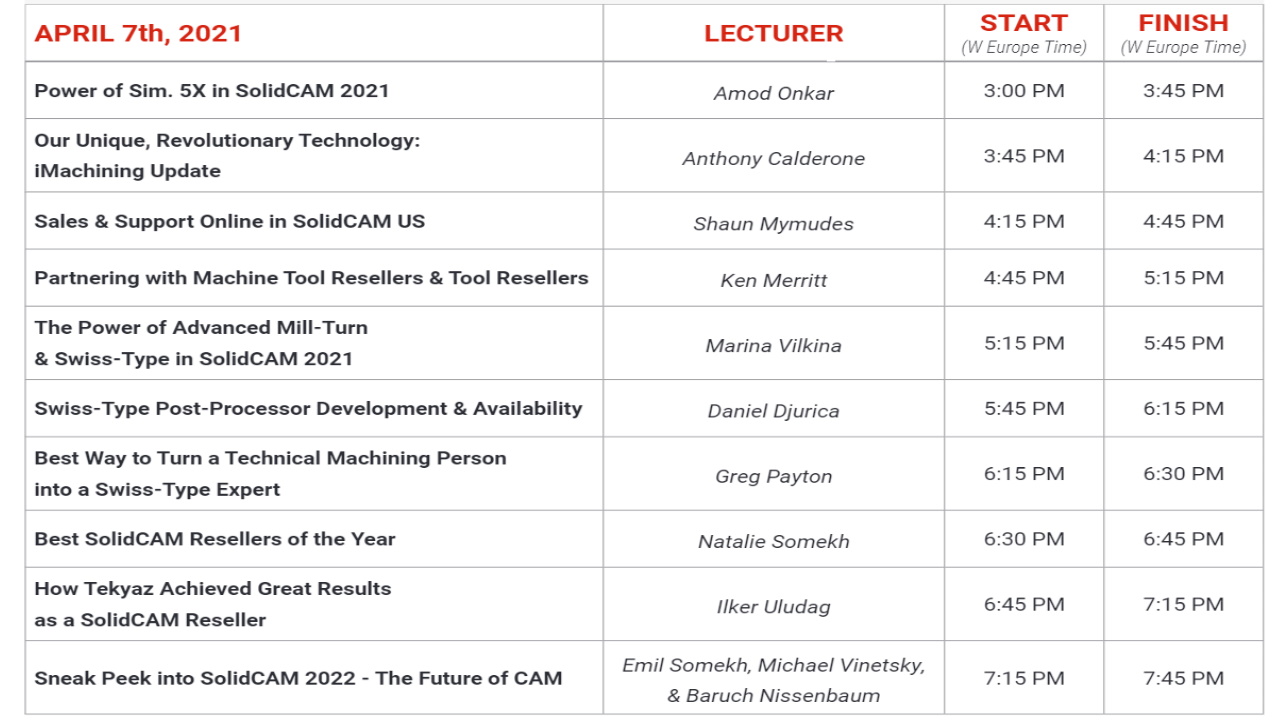Click lecturer name Amod Onkar
Image resolution: width=1280 pixels, height=720 pixels.
click(x=773, y=93)
